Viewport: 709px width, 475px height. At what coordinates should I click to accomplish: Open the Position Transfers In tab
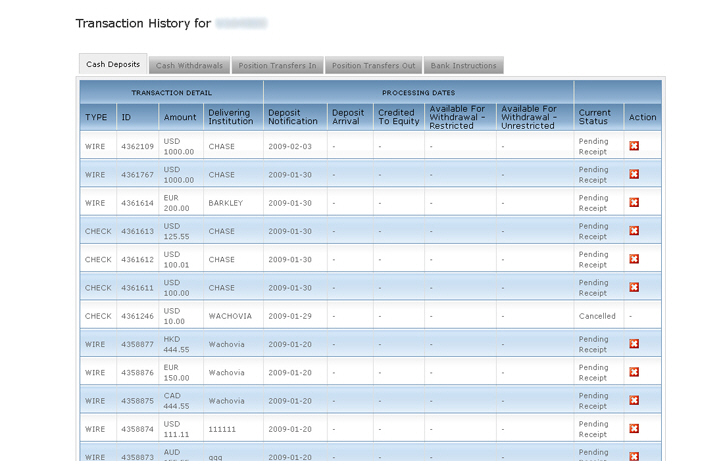pyautogui.click(x=277, y=66)
